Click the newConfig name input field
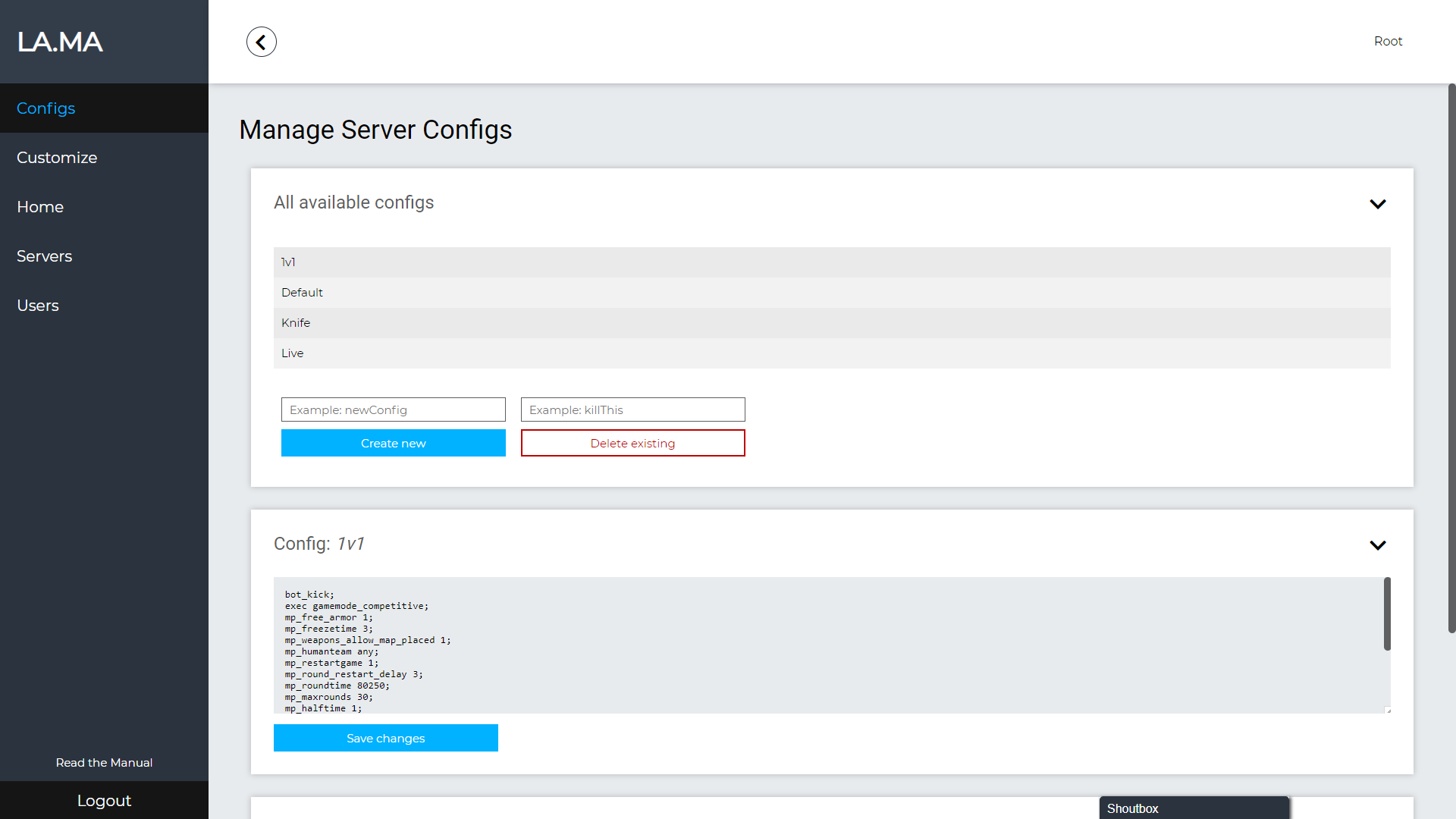Viewport: 1456px width, 819px height. click(x=393, y=409)
